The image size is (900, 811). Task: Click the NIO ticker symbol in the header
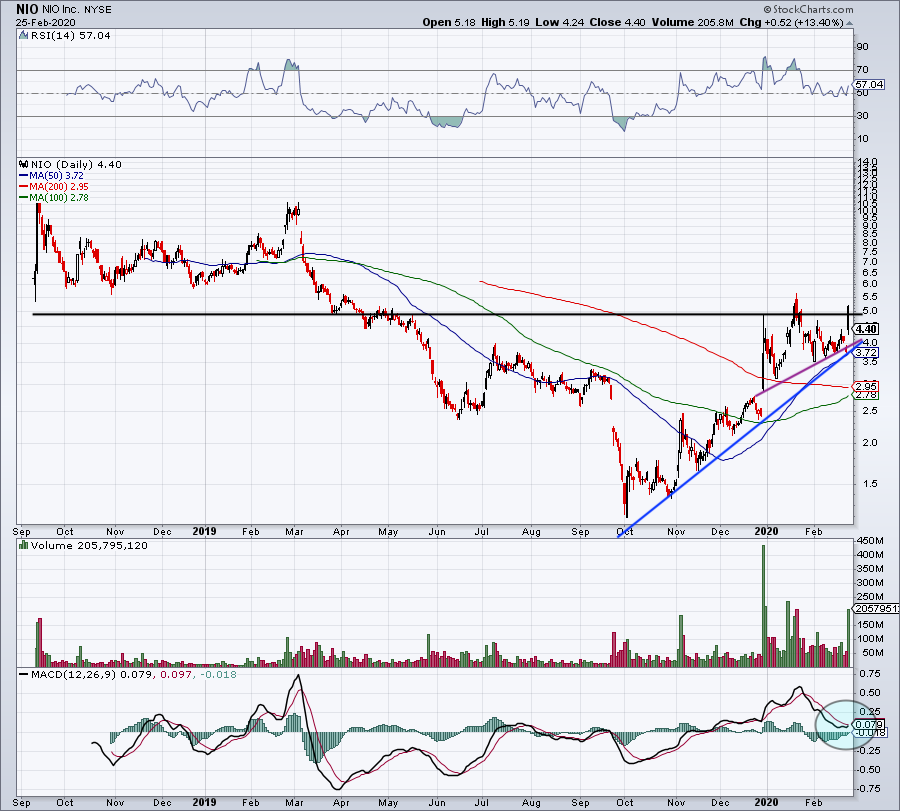[x=27, y=9]
